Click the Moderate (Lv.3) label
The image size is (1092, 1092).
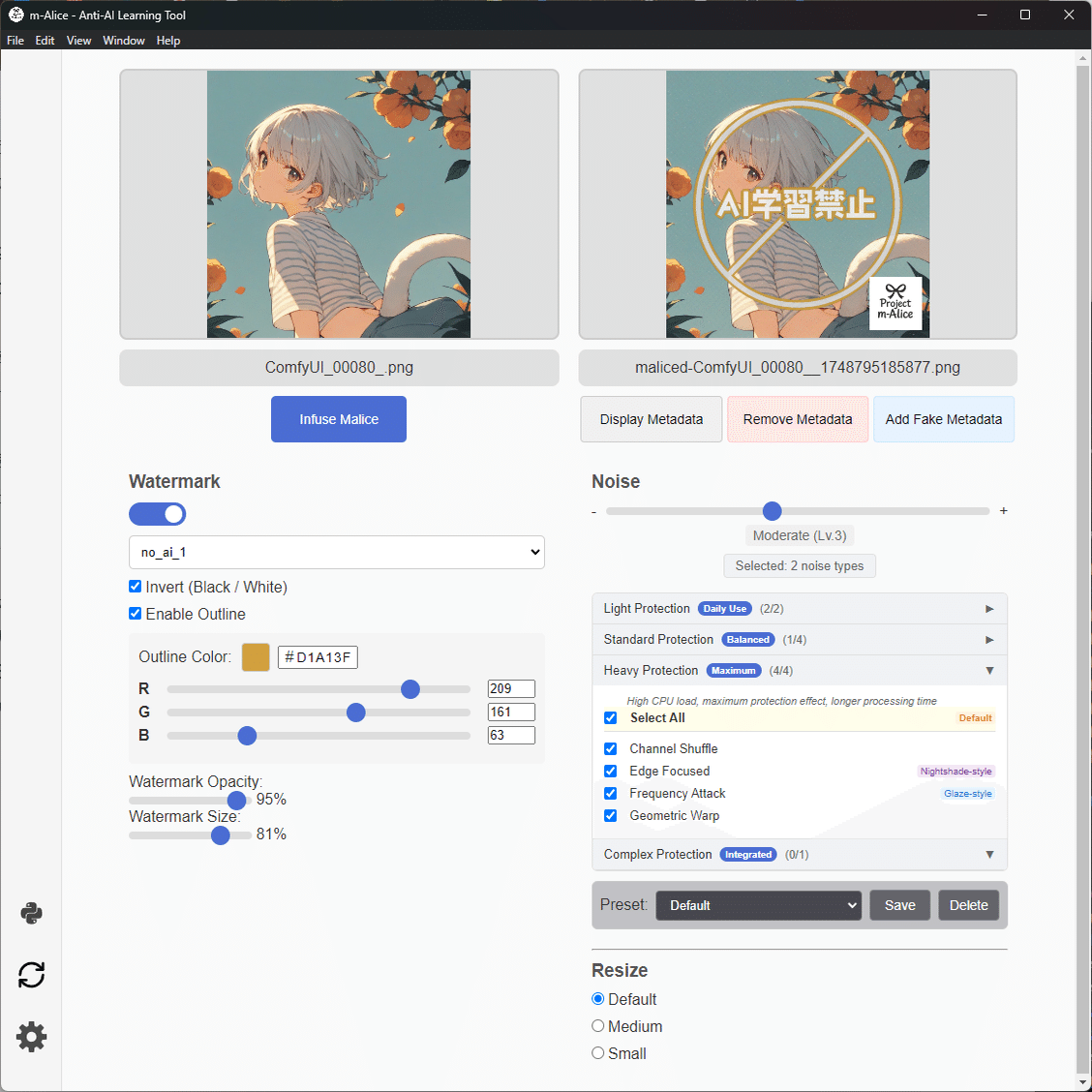[800, 535]
